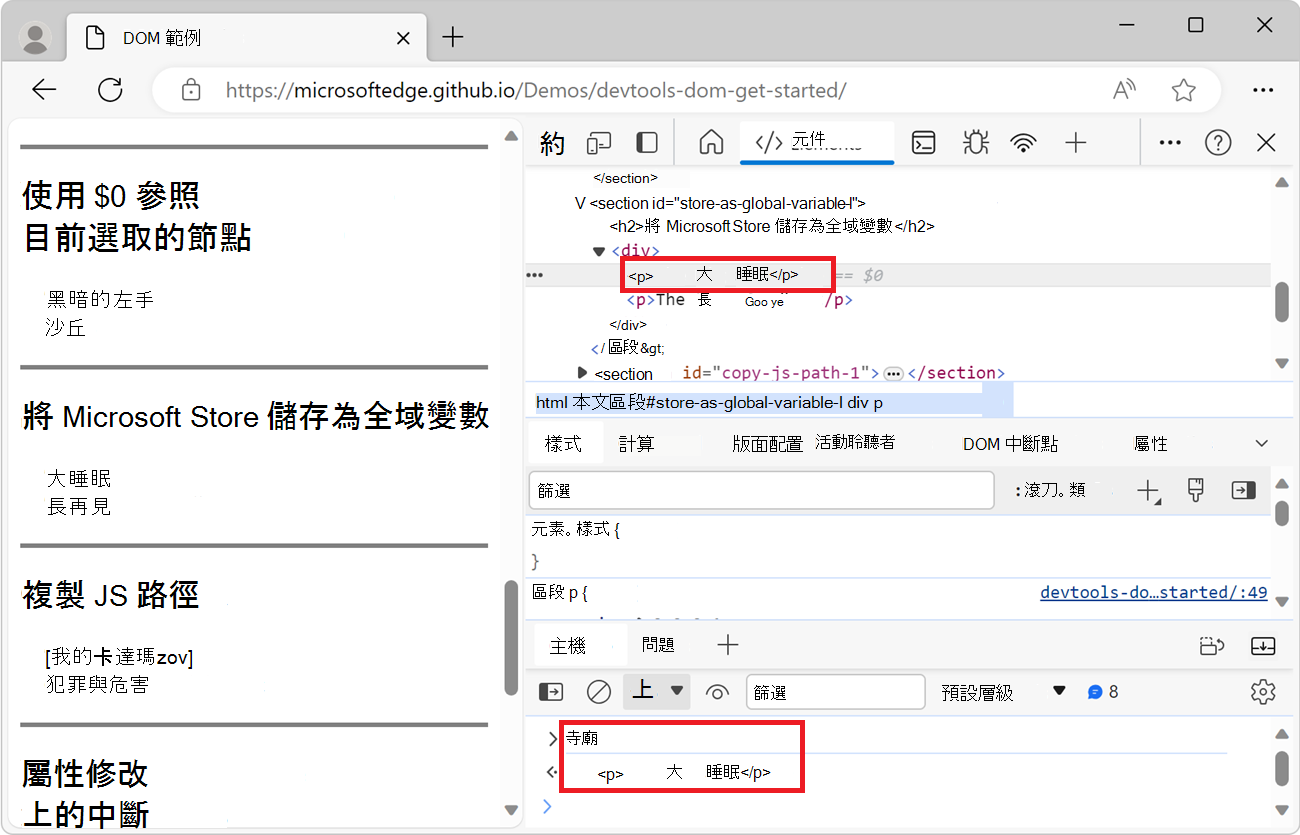Click the site info lock icon

191,90
